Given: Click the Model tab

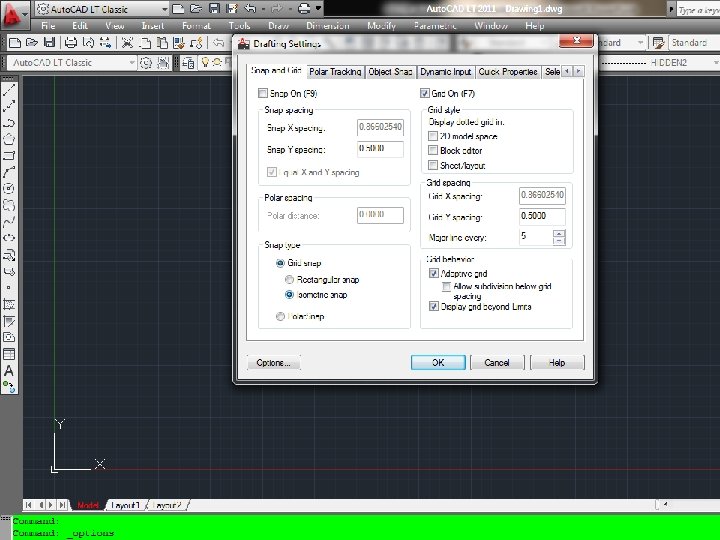Looking at the screenshot, I should click(x=88, y=505).
